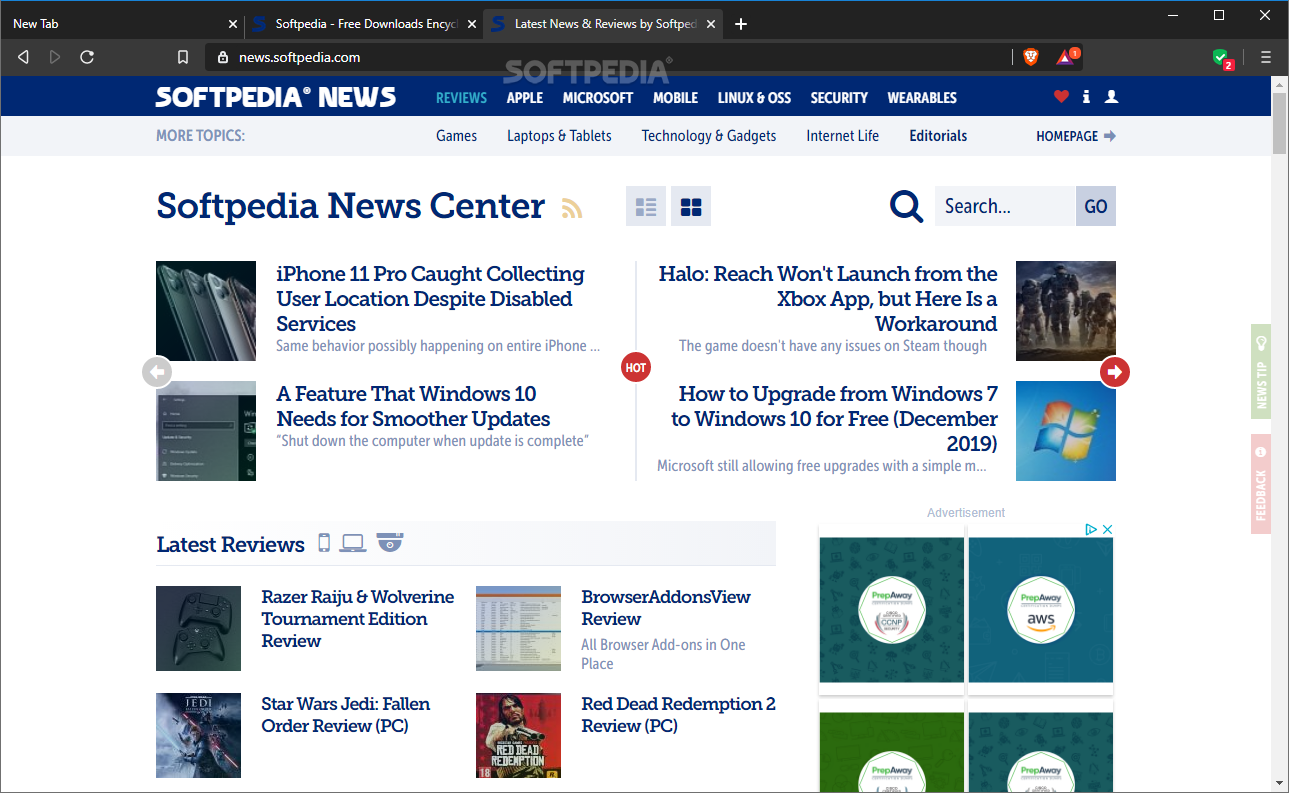
Task: Close the advertisement with X icon
Action: (x=1107, y=529)
